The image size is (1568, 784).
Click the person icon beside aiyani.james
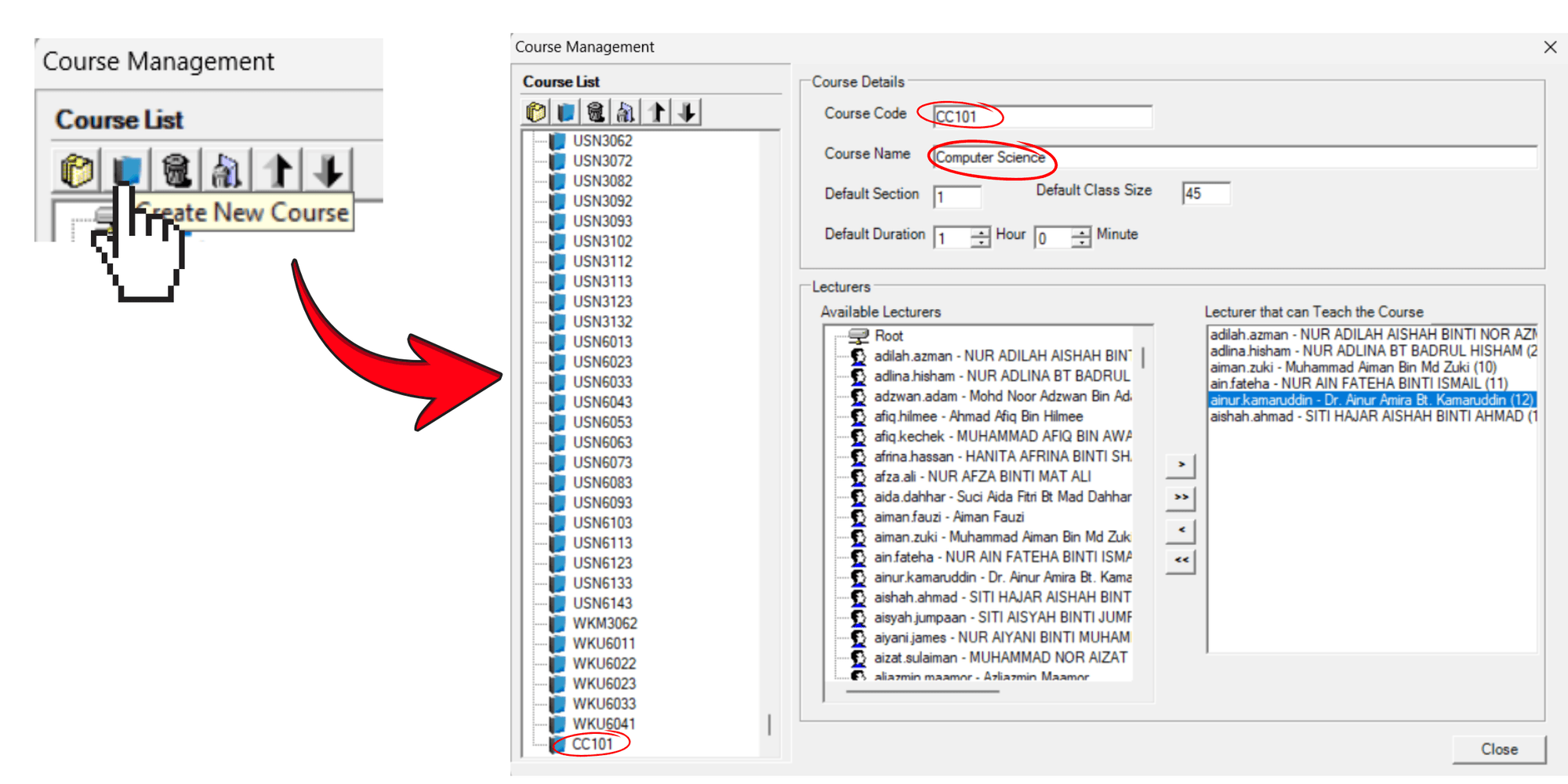[858, 638]
